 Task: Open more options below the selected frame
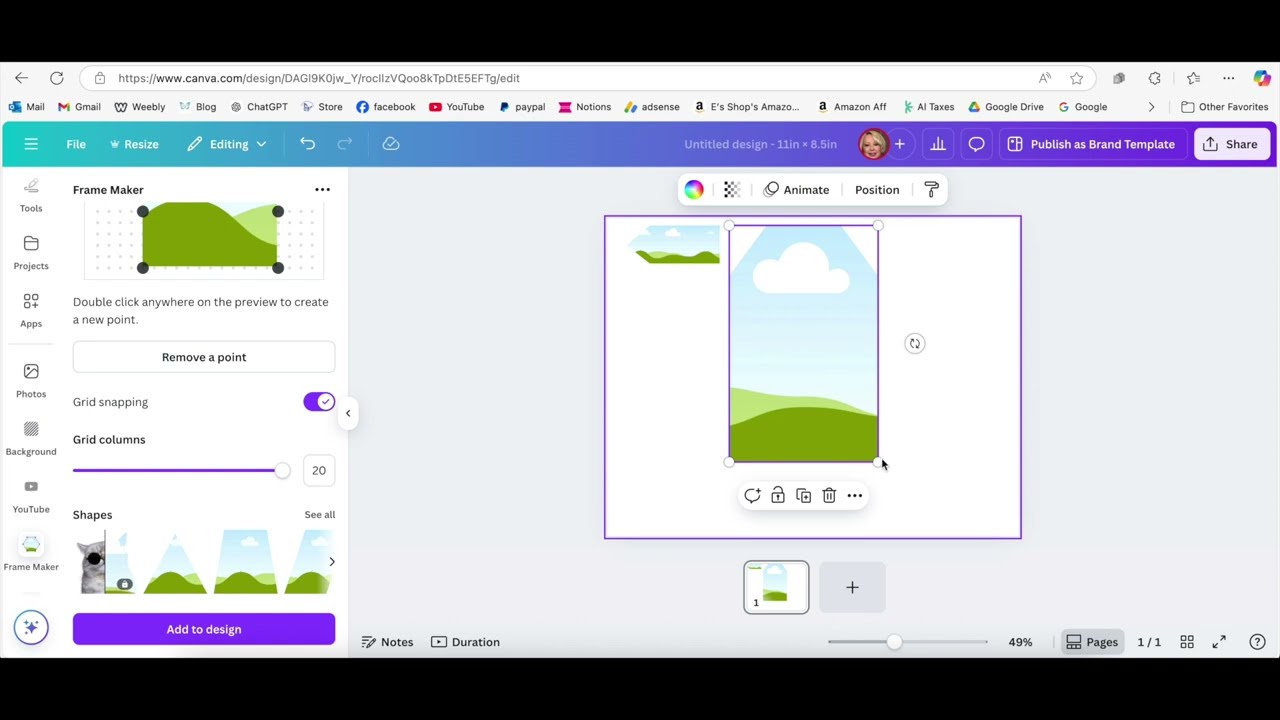(x=855, y=496)
